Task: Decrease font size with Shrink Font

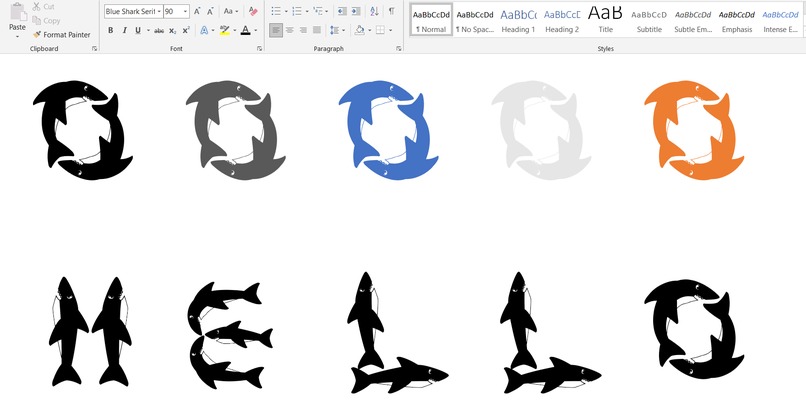Action: coord(210,11)
